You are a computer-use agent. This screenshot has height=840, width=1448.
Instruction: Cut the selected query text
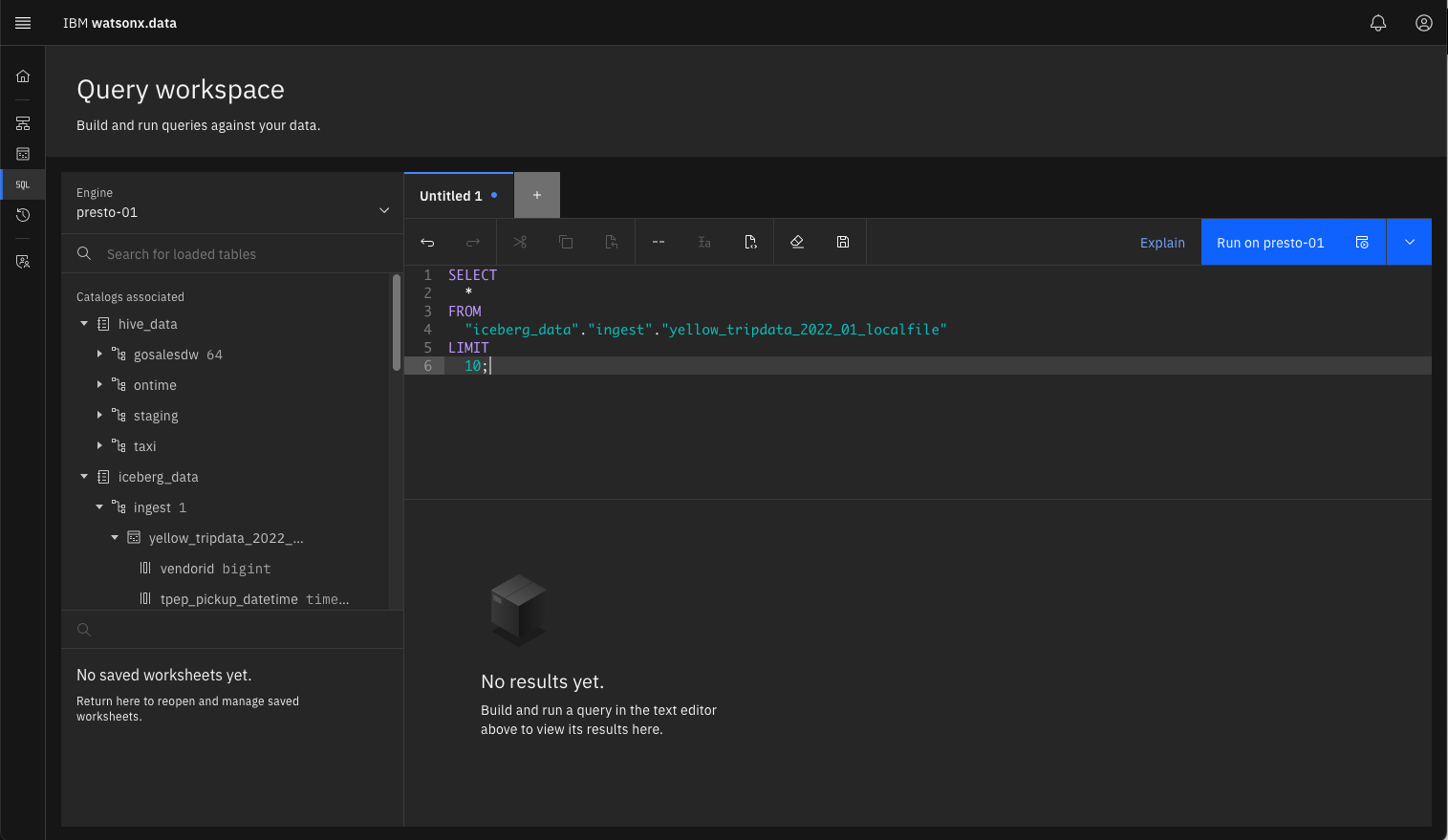click(x=520, y=242)
